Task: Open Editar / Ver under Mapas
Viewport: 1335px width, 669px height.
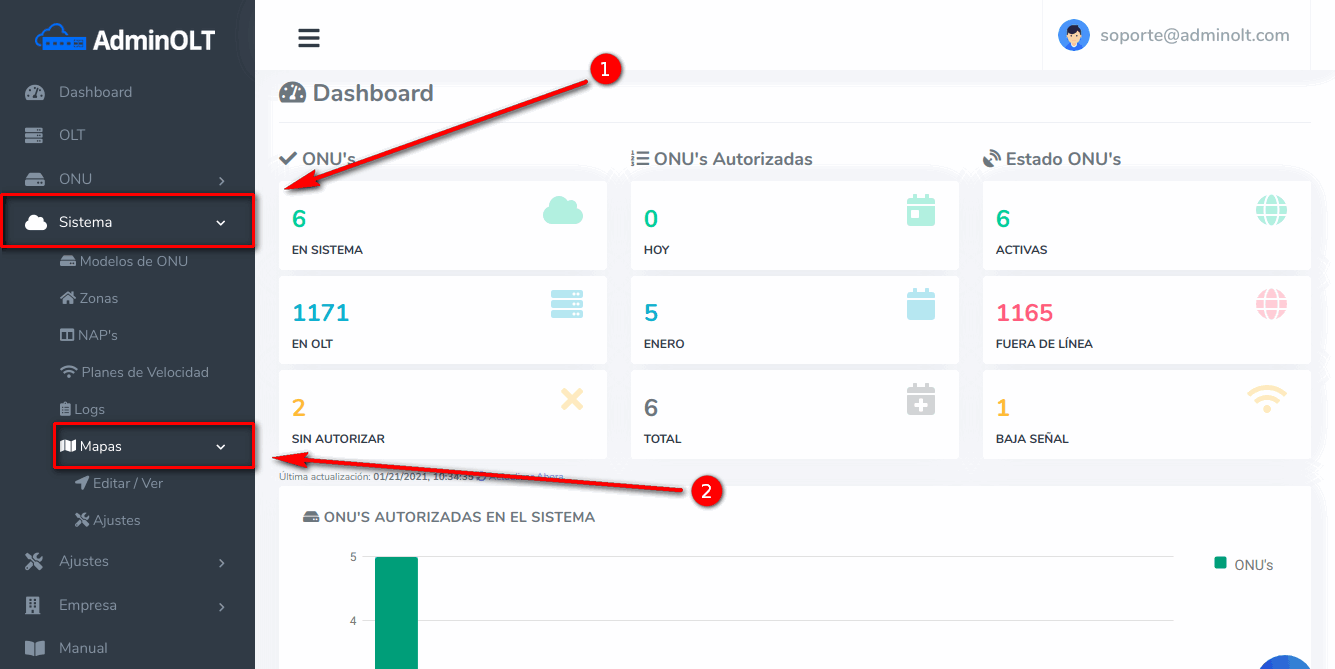Action: pos(127,483)
